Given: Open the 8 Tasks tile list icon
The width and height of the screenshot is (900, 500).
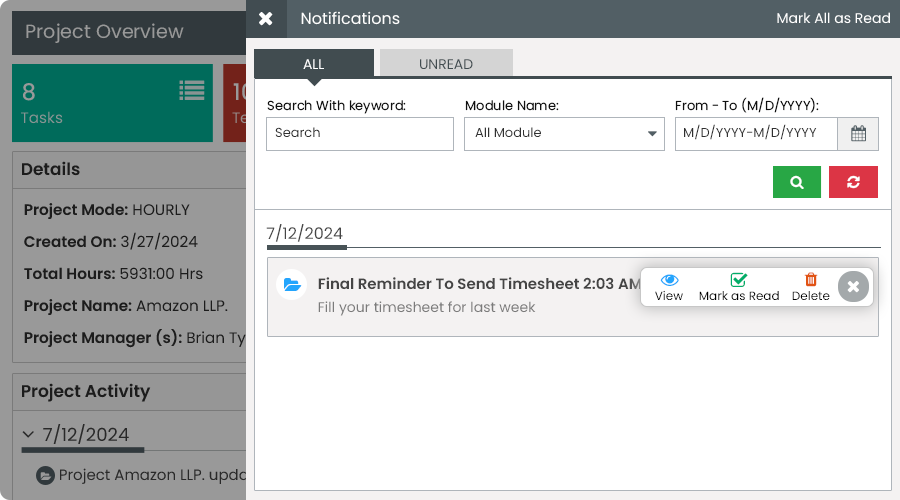Looking at the screenshot, I should coord(192,90).
